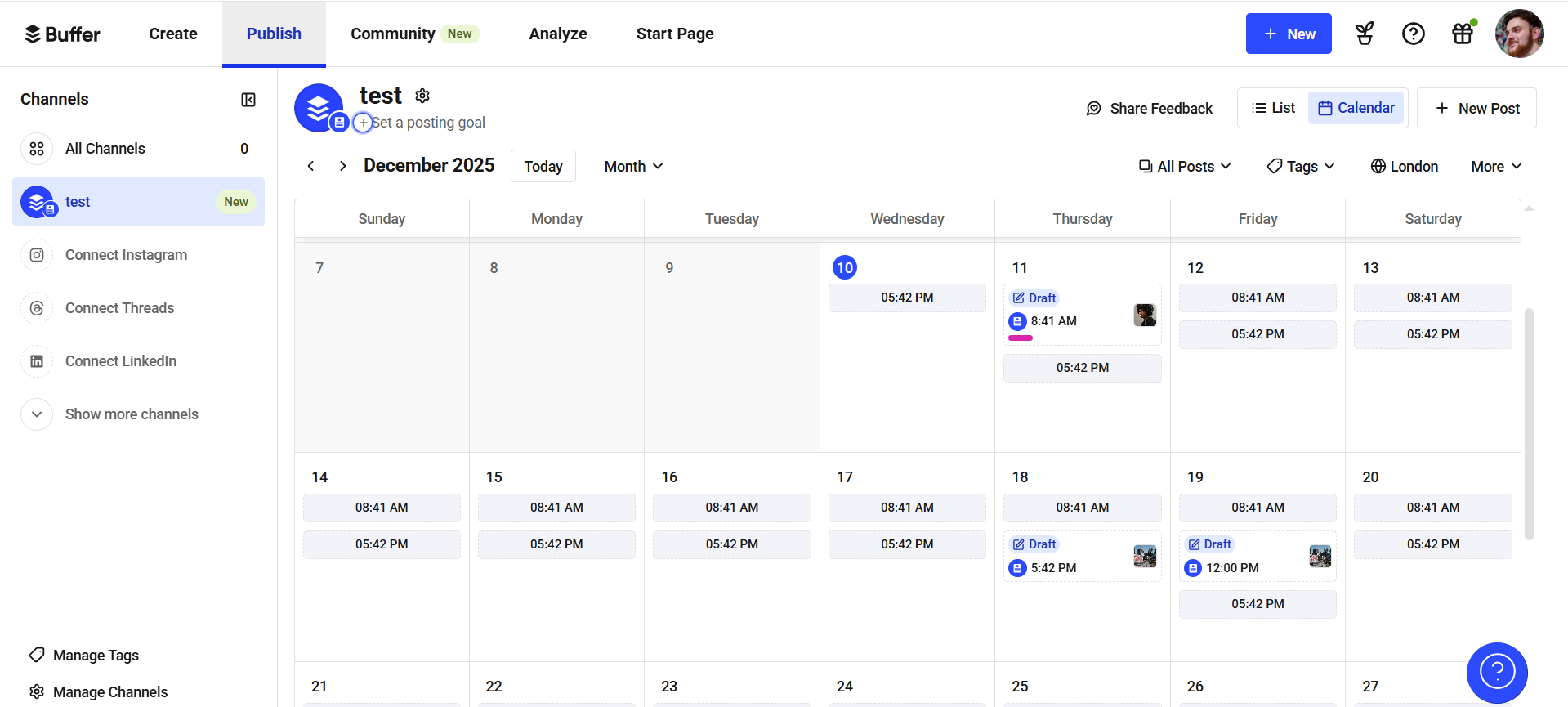Click the 05:42 PM slot on December 17
The width and height of the screenshot is (1568, 707).
pyautogui.click(x=907, y=544)
